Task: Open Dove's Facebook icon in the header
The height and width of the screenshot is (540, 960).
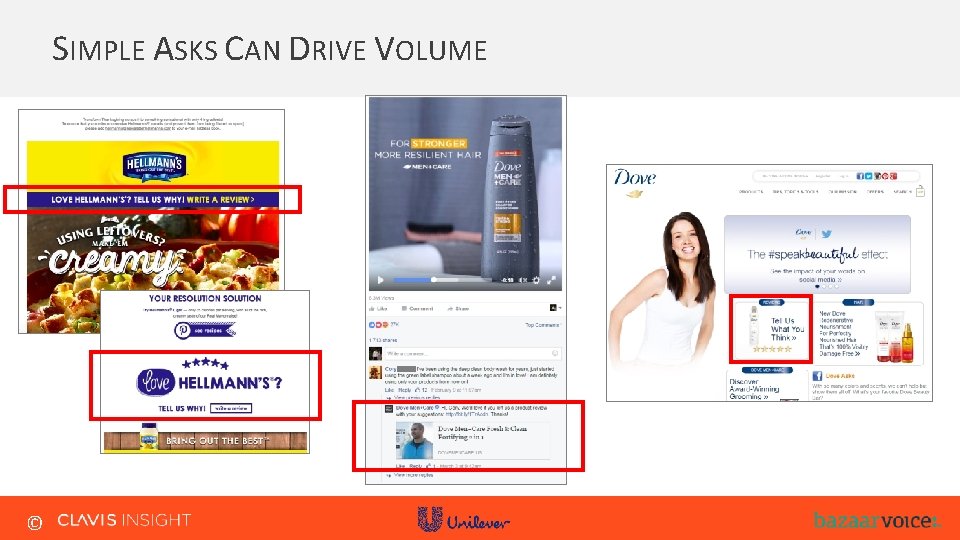Action: pyautogui.click(x=860, y=176)
